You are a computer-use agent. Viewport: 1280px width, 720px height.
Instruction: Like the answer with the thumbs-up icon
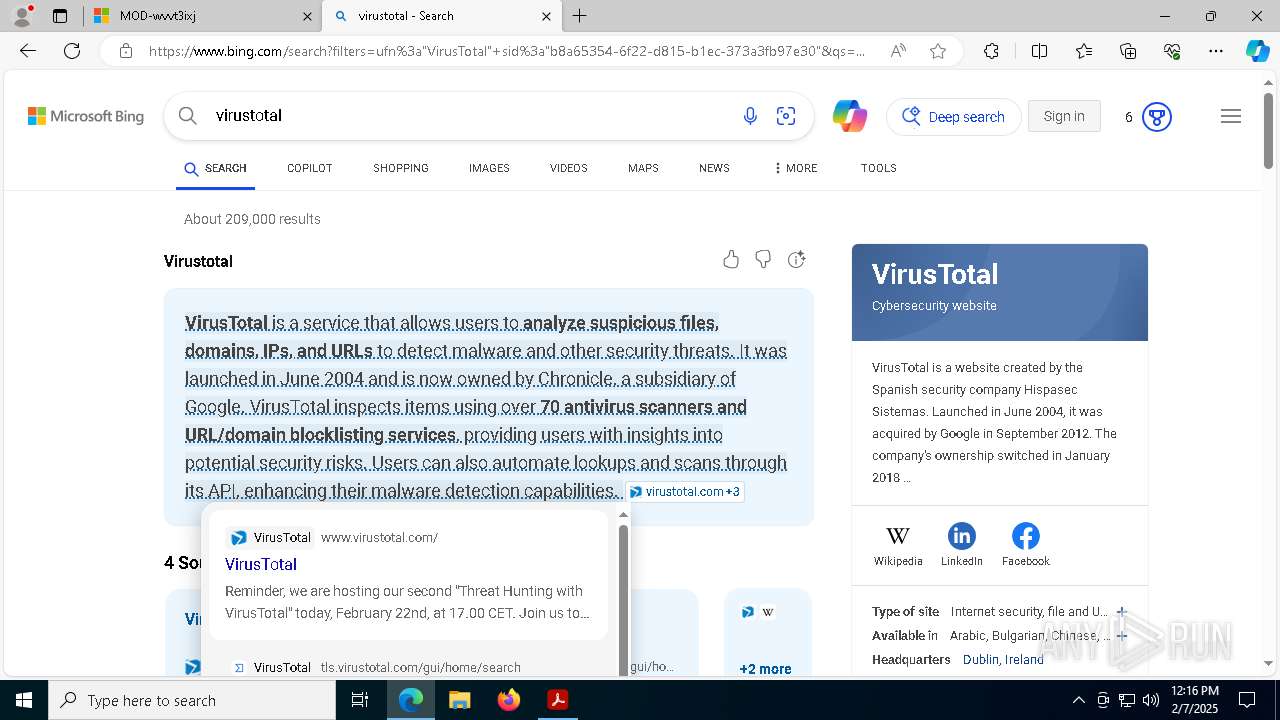click(x=731, y=260)
